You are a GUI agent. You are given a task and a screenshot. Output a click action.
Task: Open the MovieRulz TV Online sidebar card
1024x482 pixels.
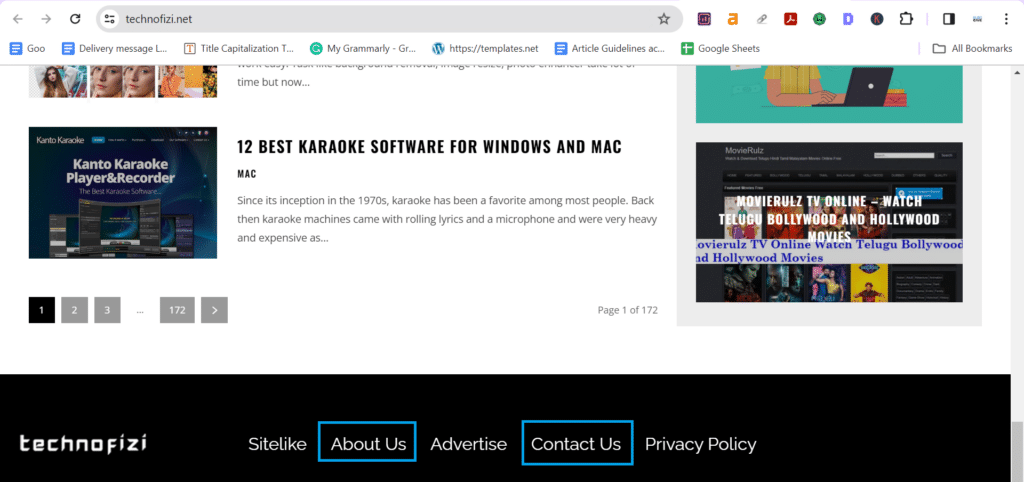(829, 222)
